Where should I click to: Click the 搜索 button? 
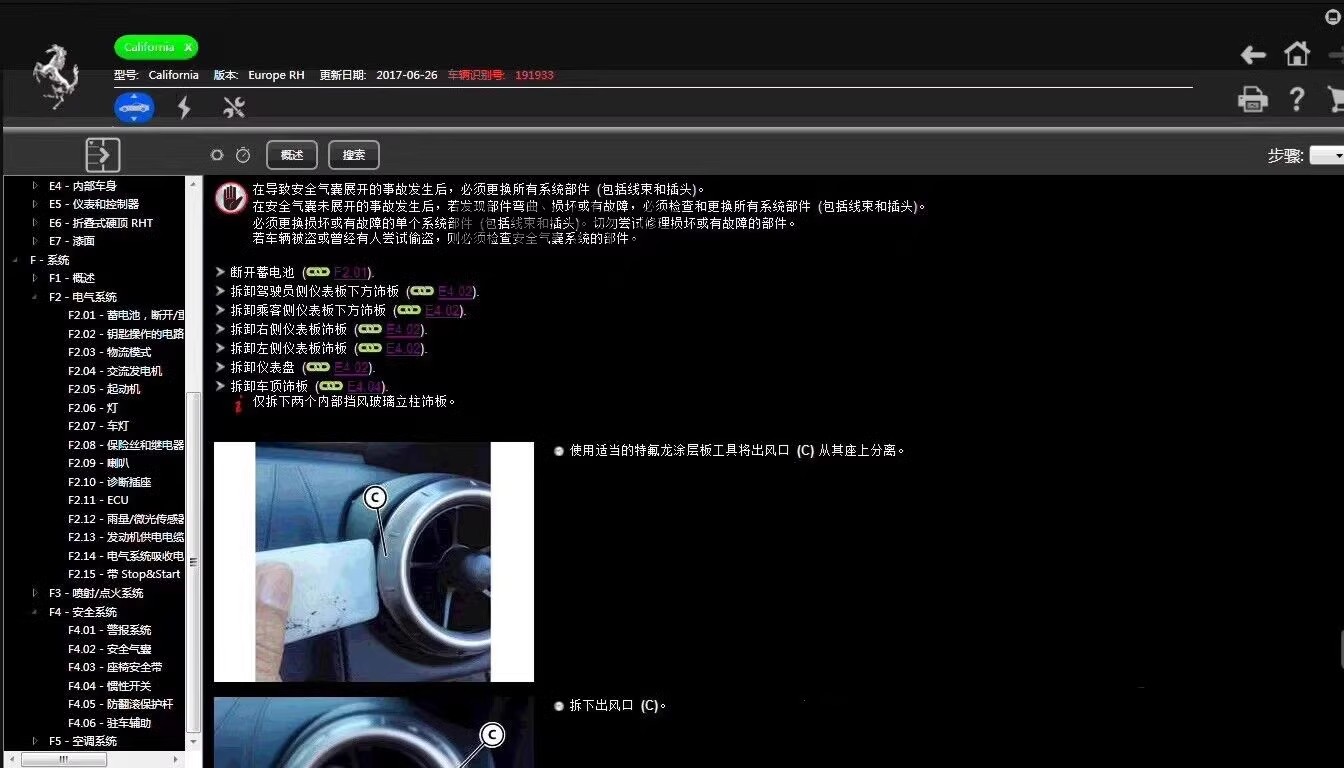pos(354,155)
